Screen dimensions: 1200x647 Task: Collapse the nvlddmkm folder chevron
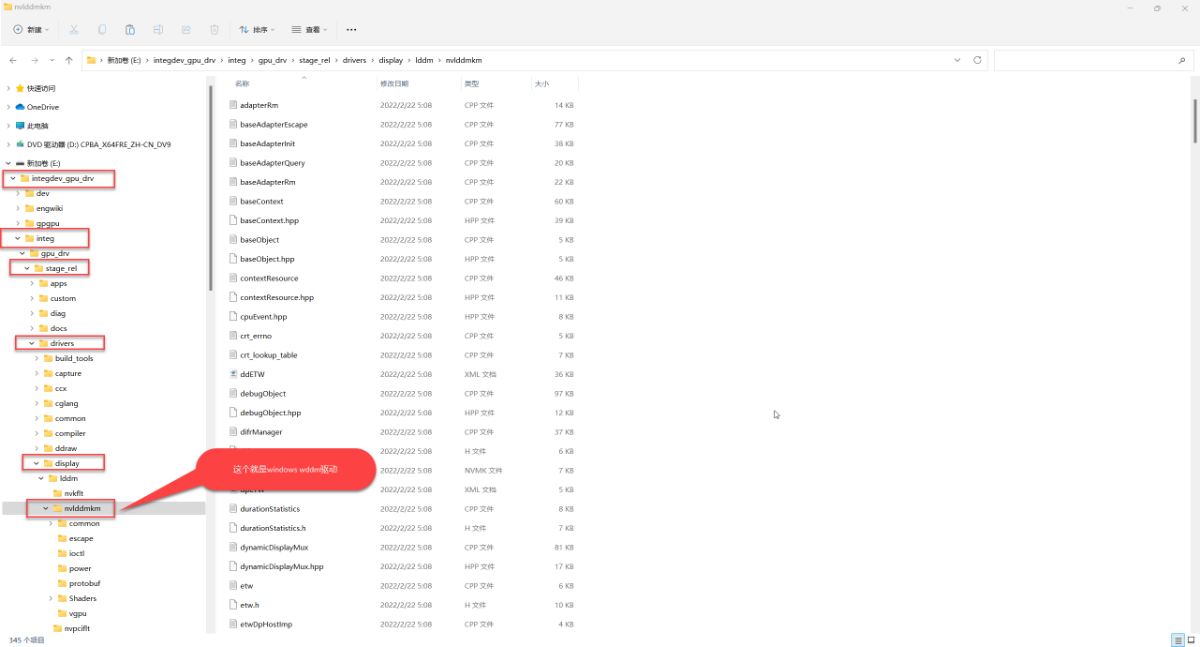coord(46,508)
